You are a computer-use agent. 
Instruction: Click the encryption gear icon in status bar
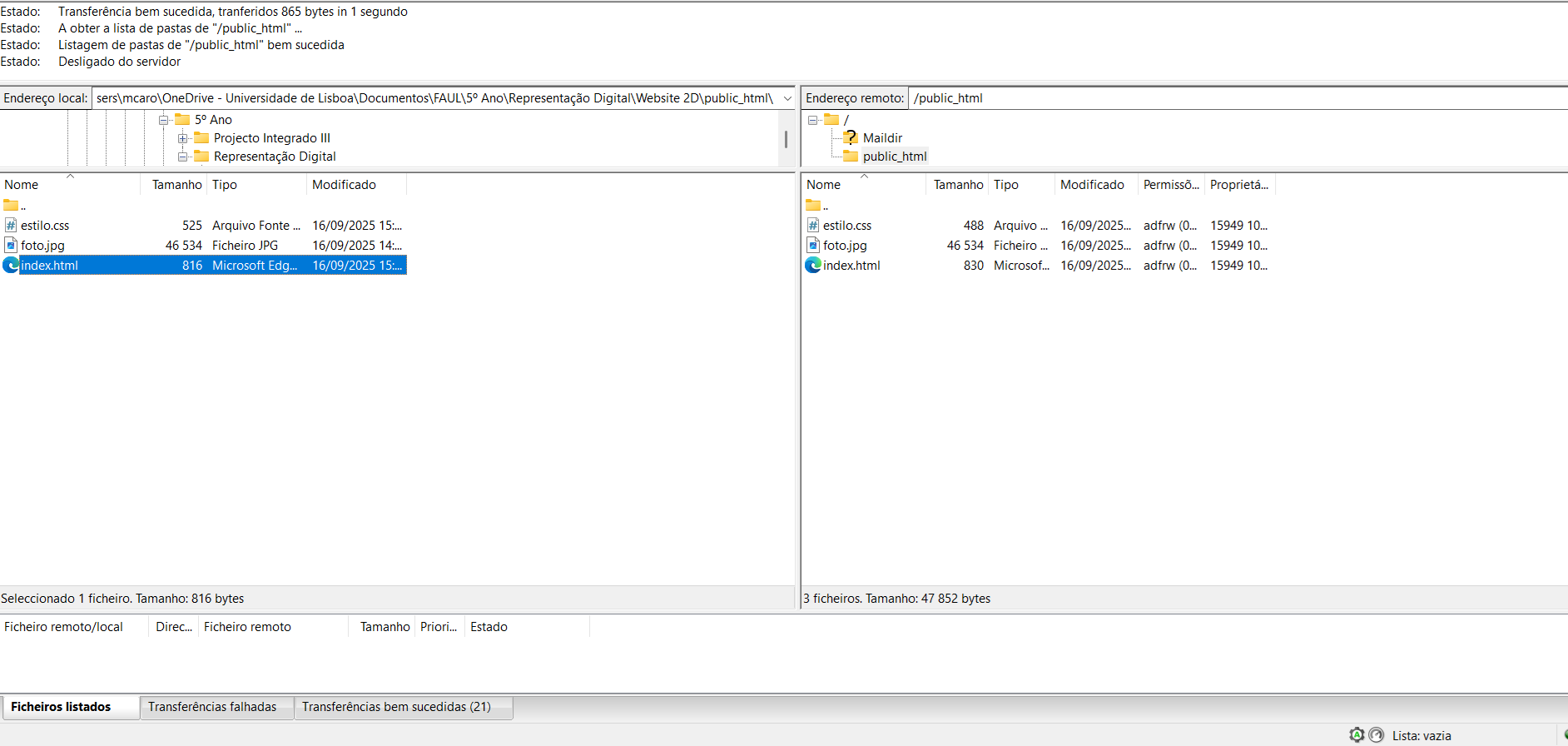point(1357,735)
